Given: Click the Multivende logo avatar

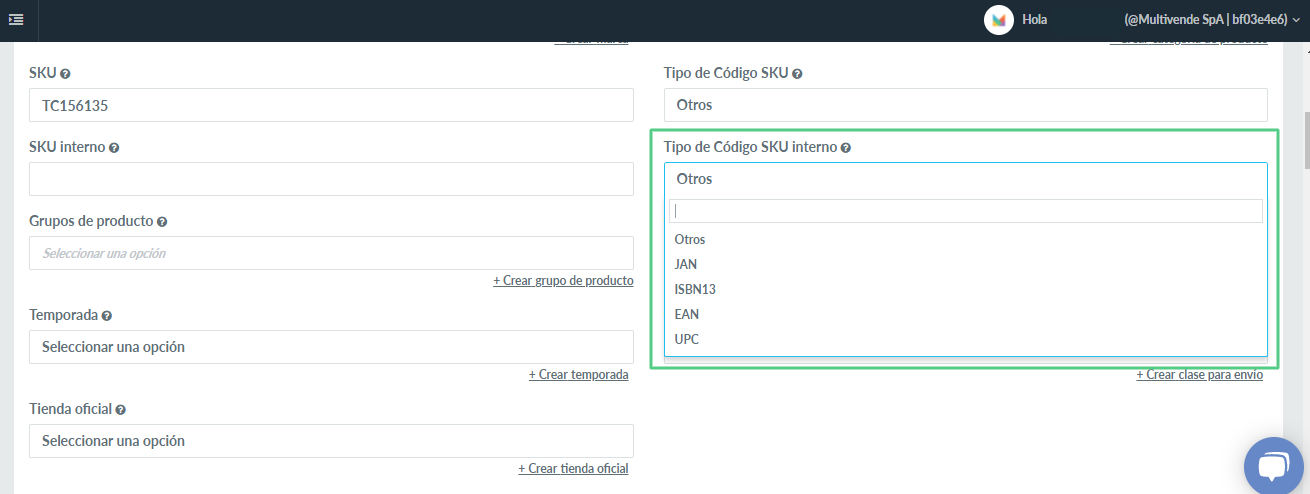Looking at the screenshot, I should point(999,20).
